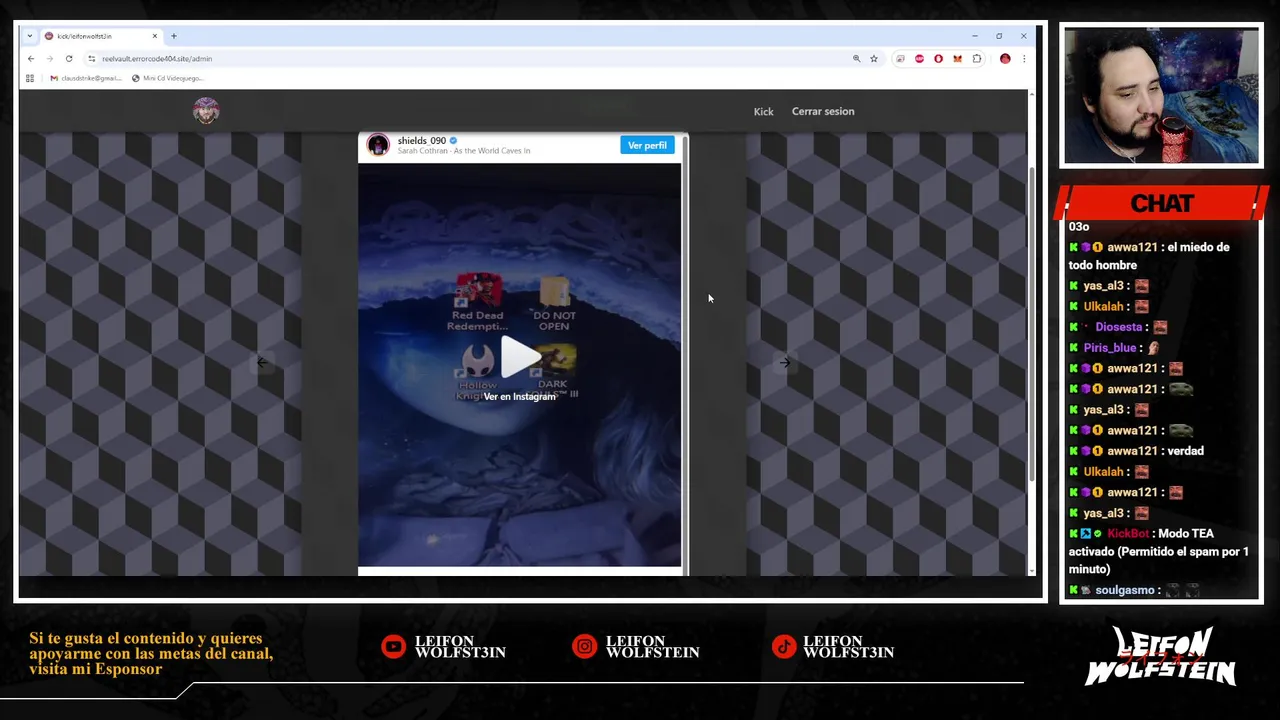Click the leftmost grey extension icon
The height and width of the screenshot is (720, 1280).
point(900,59)
